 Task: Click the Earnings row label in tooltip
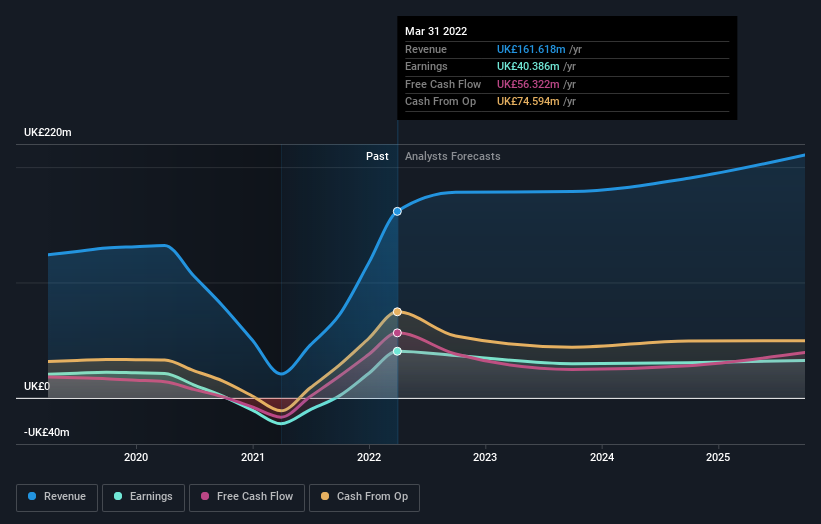coord(426,66)
